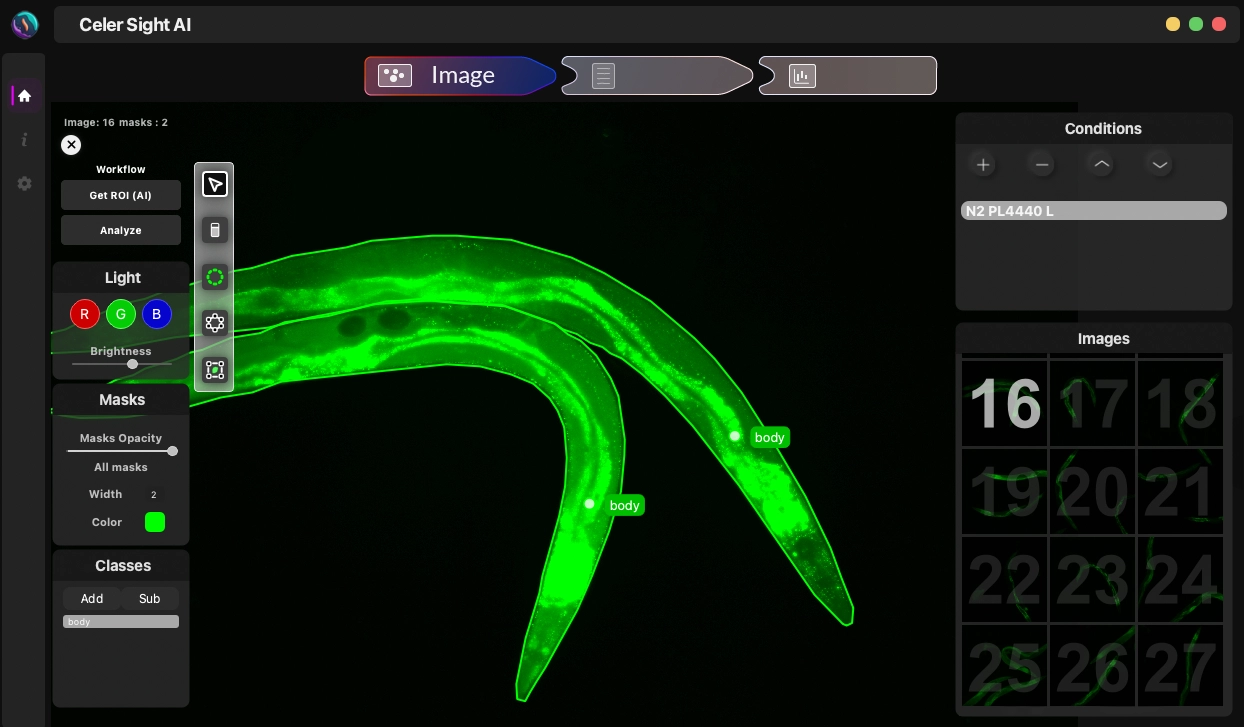Open settings via the gear sidebar icon
This screenshot has width=1244, height=727.
(x=25, y=184)
